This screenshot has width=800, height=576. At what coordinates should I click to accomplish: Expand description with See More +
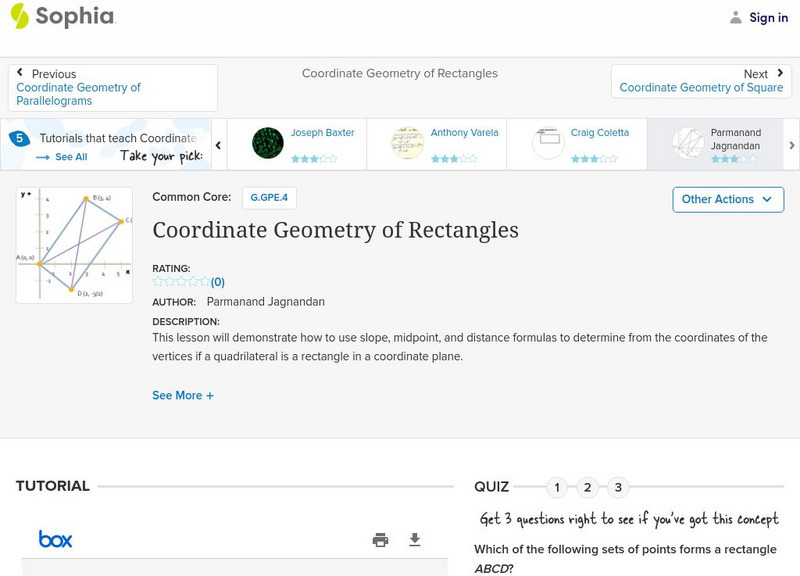(x=183, y=395)
